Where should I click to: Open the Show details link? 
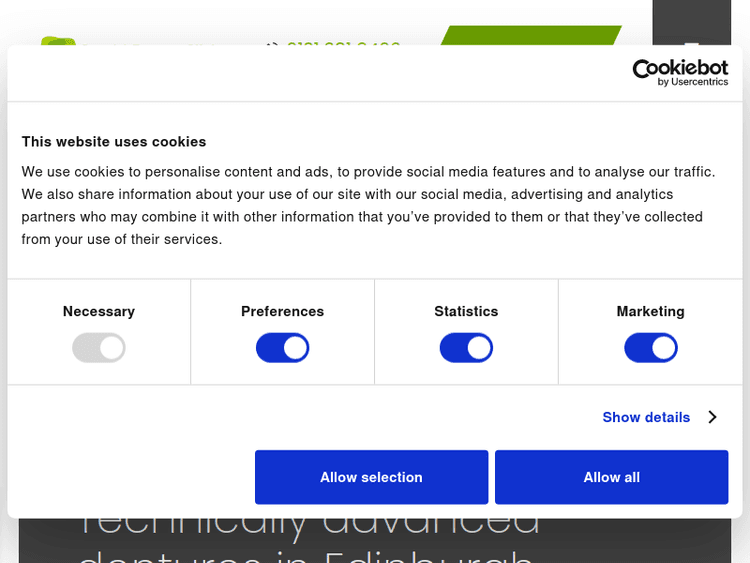(646, 417)
